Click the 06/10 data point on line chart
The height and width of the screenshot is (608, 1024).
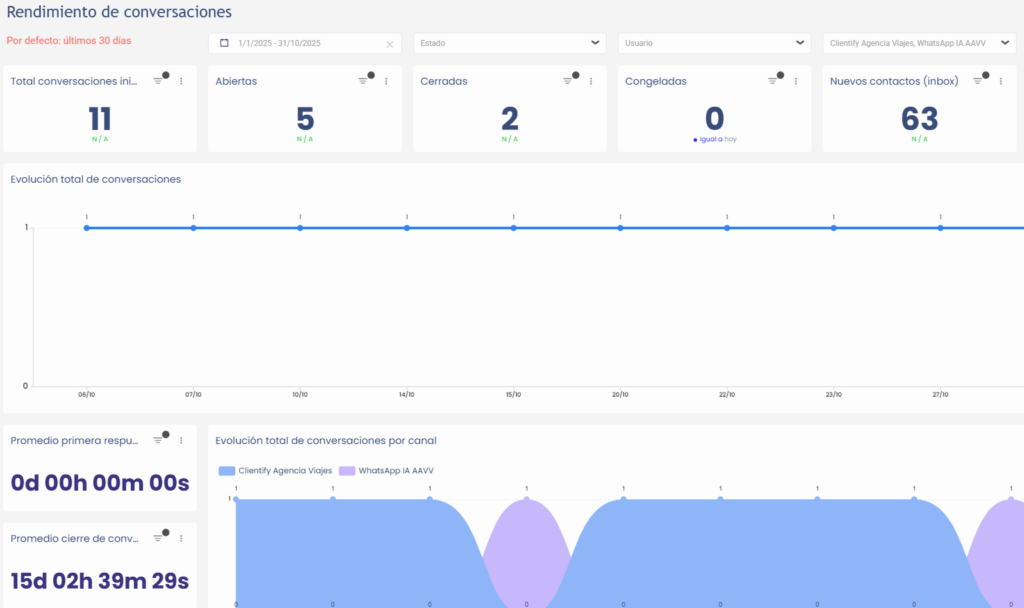(87, 228)
